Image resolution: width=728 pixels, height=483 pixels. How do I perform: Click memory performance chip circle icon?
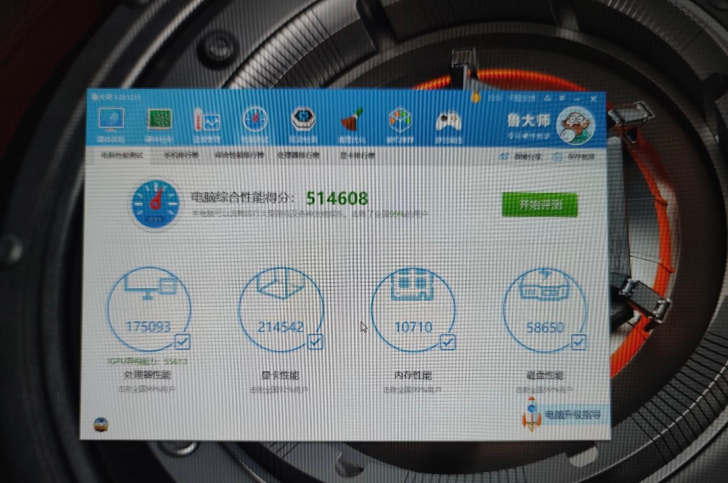point(413,309)
